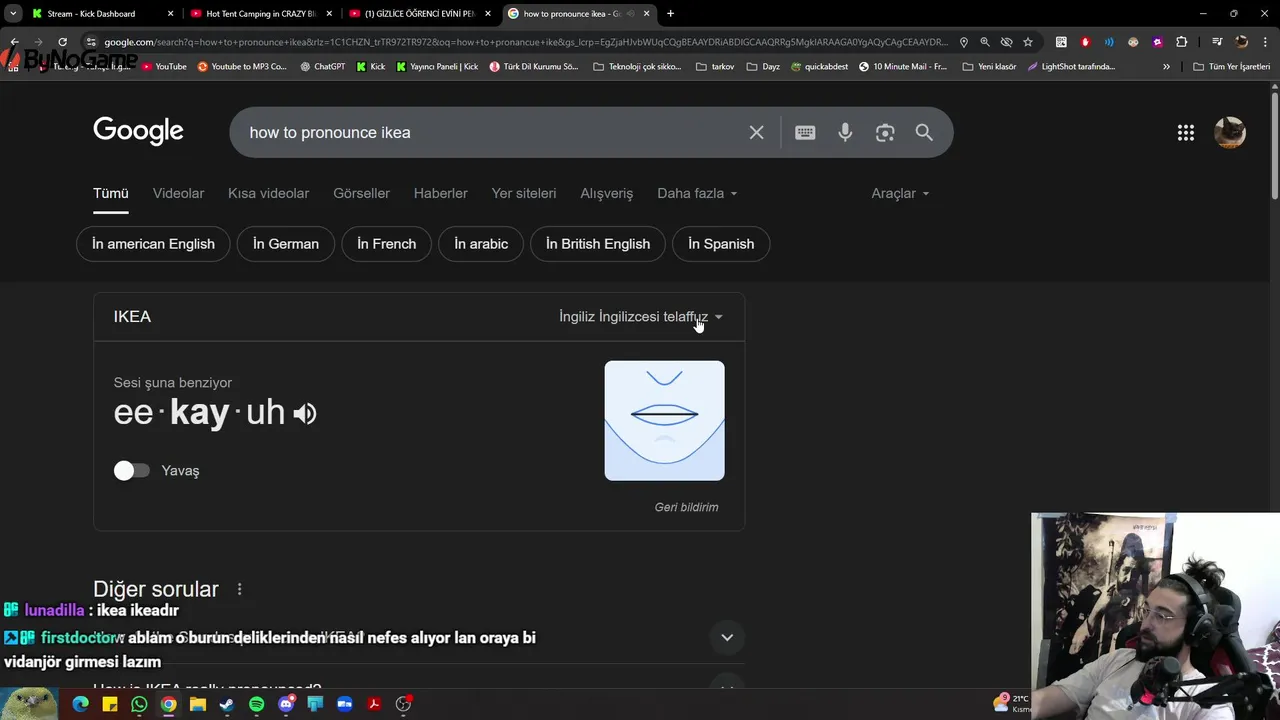1280x720 pixels.
Task: Switch to the Videolar tab
Action: [178, 193]
